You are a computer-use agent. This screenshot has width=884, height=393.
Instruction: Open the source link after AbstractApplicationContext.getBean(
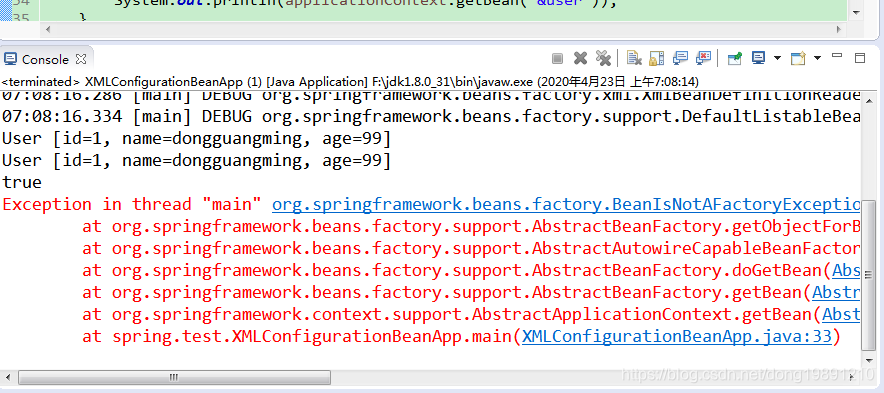(841, 314)
